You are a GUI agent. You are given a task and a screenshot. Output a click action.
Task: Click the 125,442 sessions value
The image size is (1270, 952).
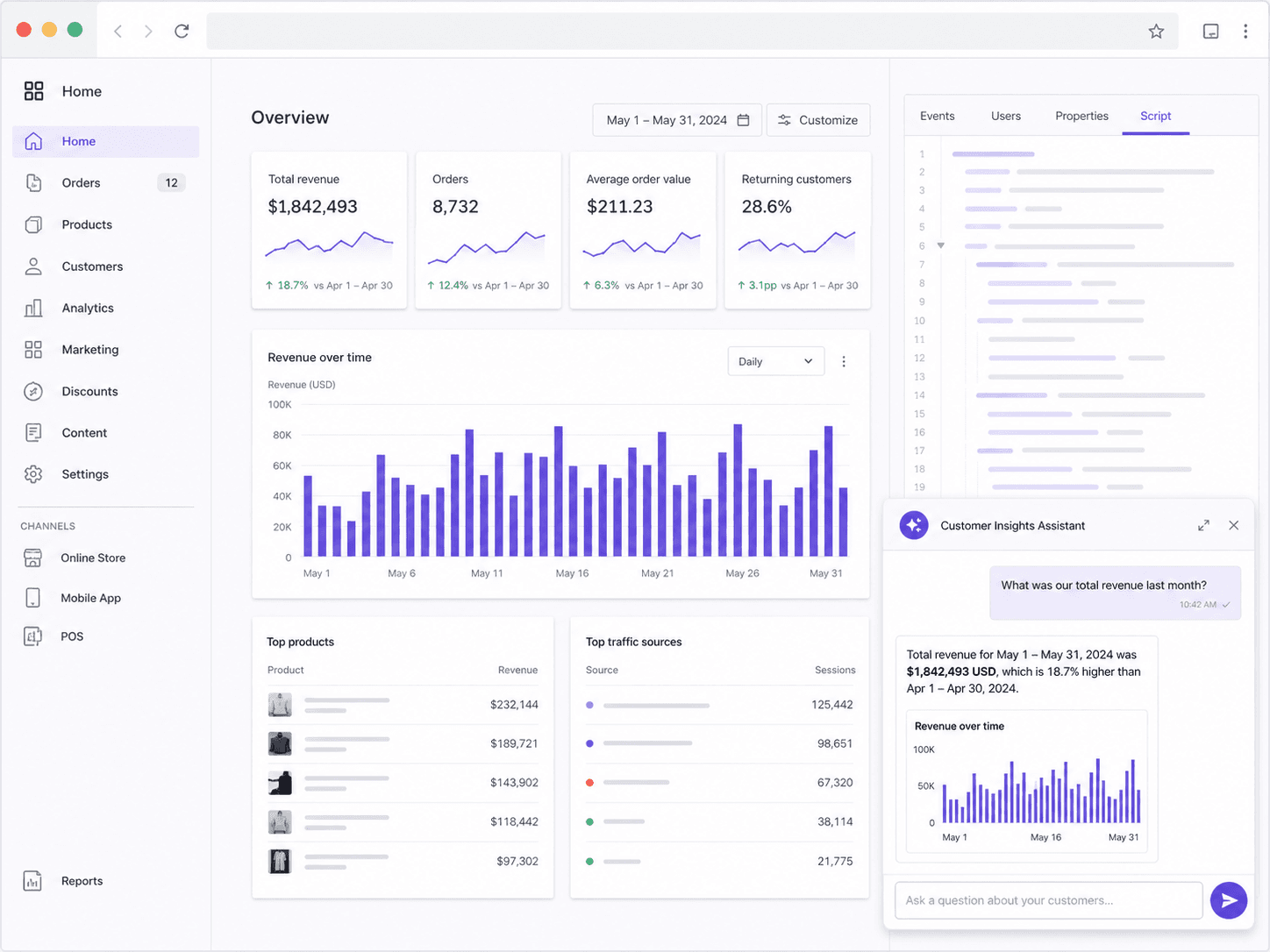click(832, 705)
